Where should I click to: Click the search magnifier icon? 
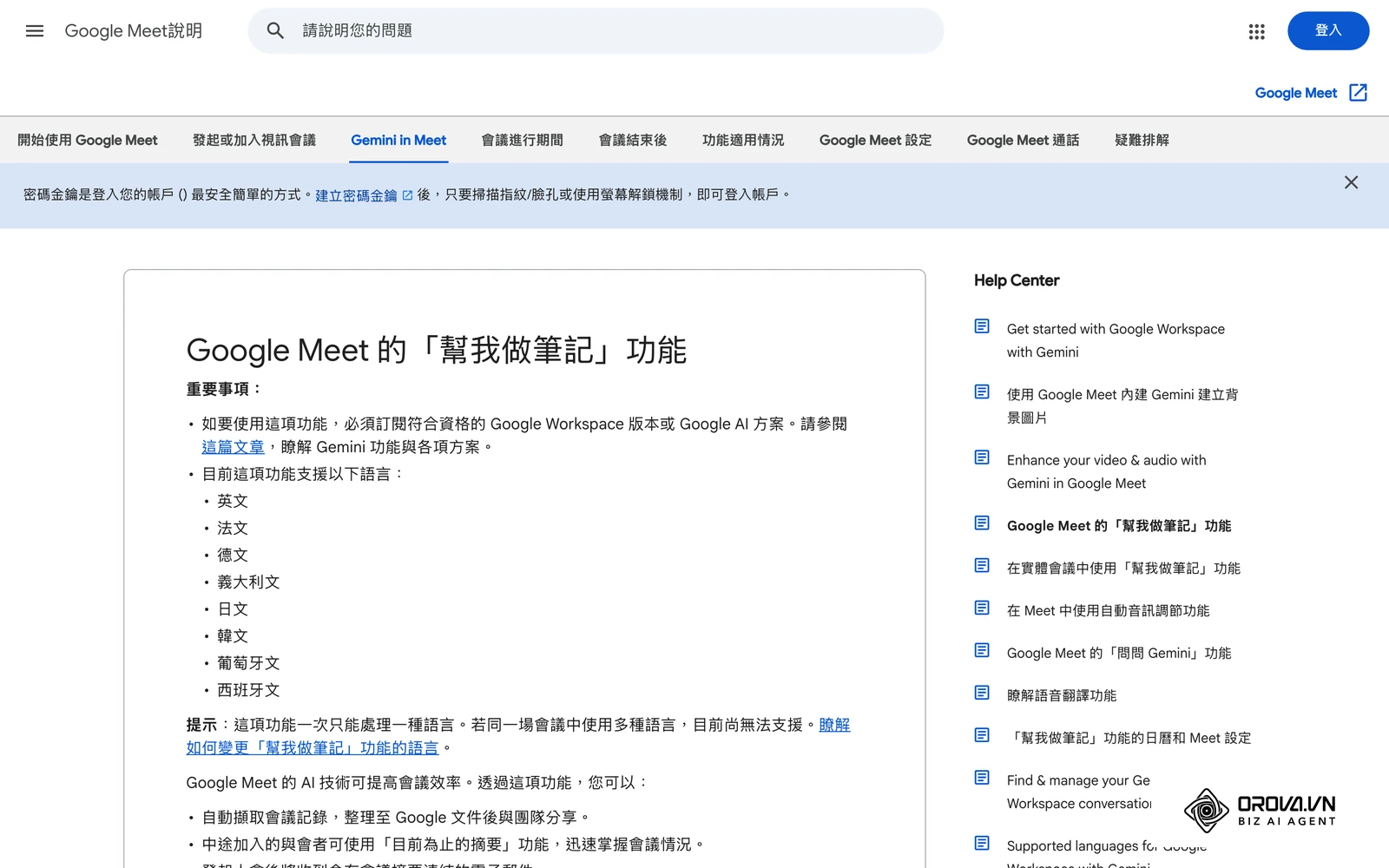(275, 31)
